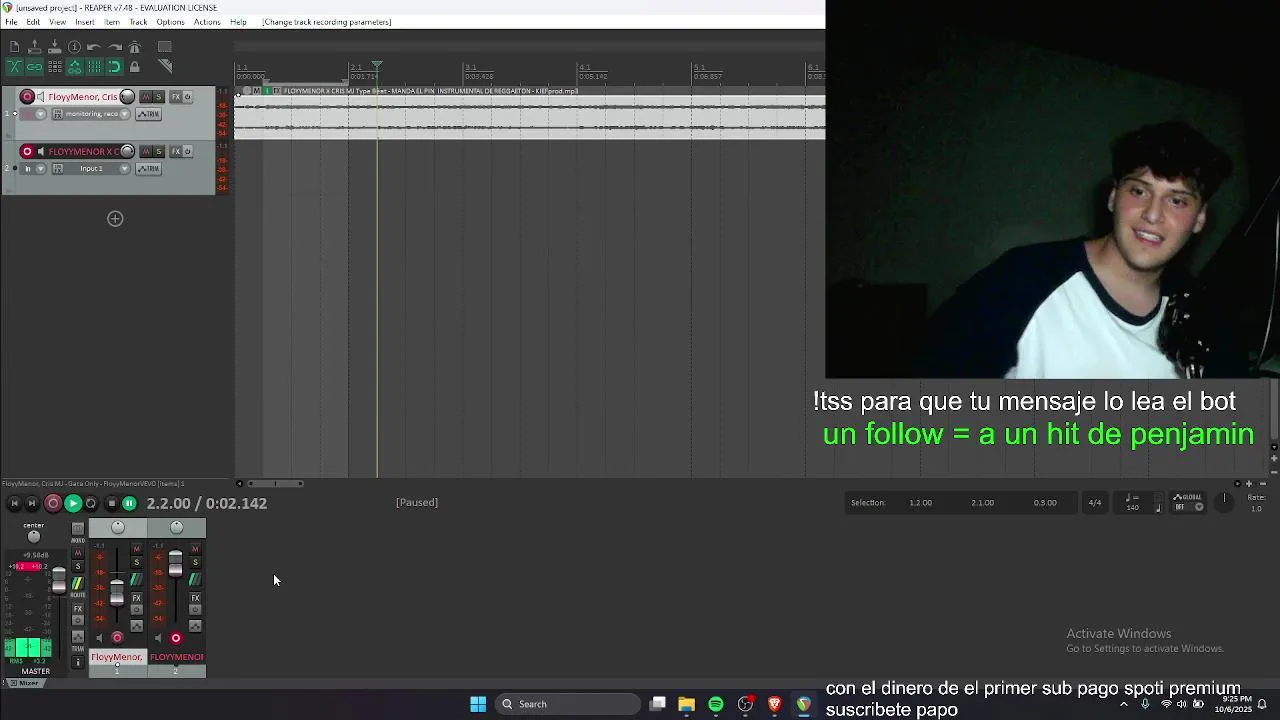Click mixer volume fader of FLOYYMENOR channel 2
Viewport: 1280px width, 720px height.
[175, 564]
